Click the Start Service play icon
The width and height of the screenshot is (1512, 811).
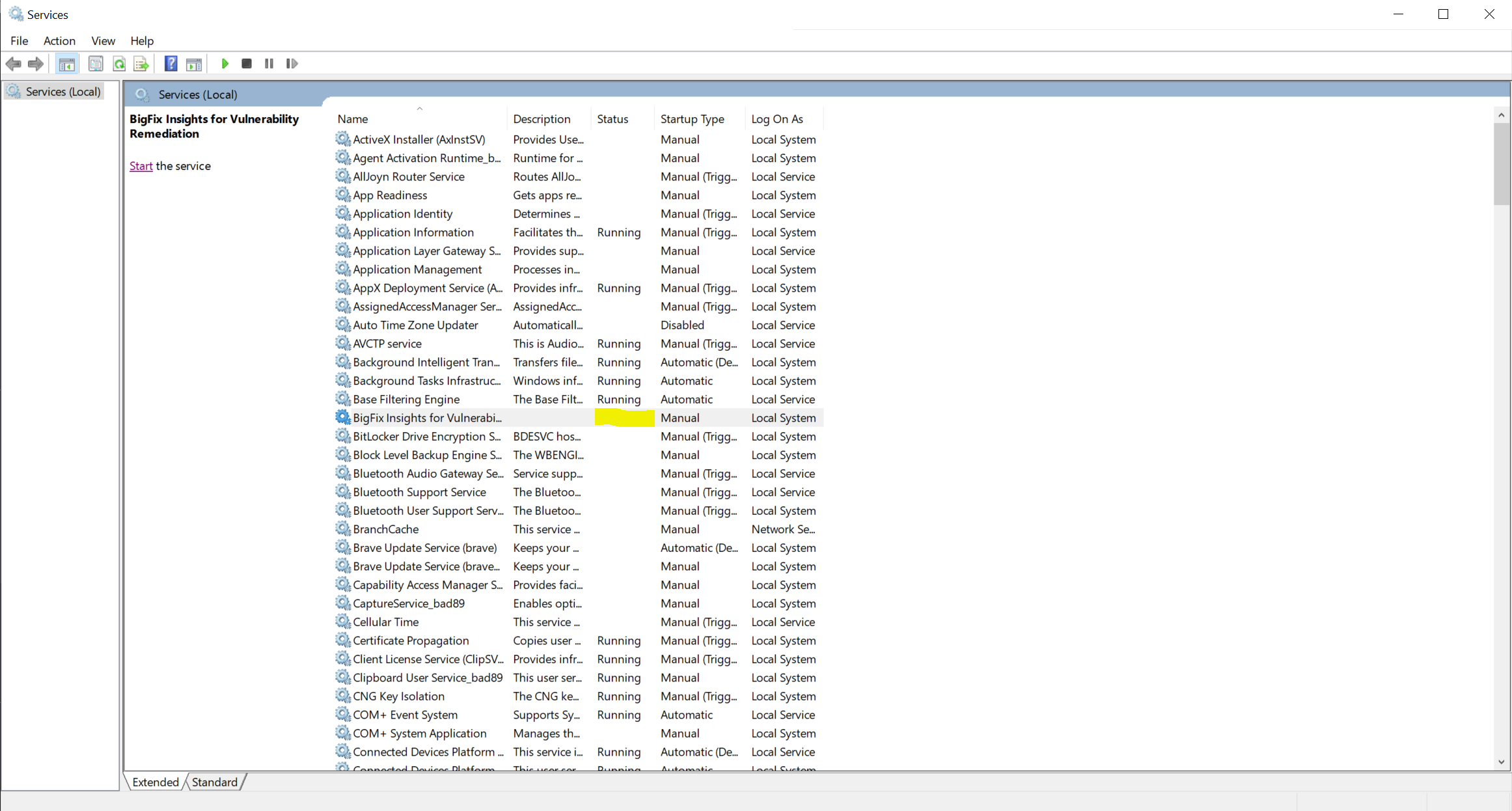(x=225, y=64)
